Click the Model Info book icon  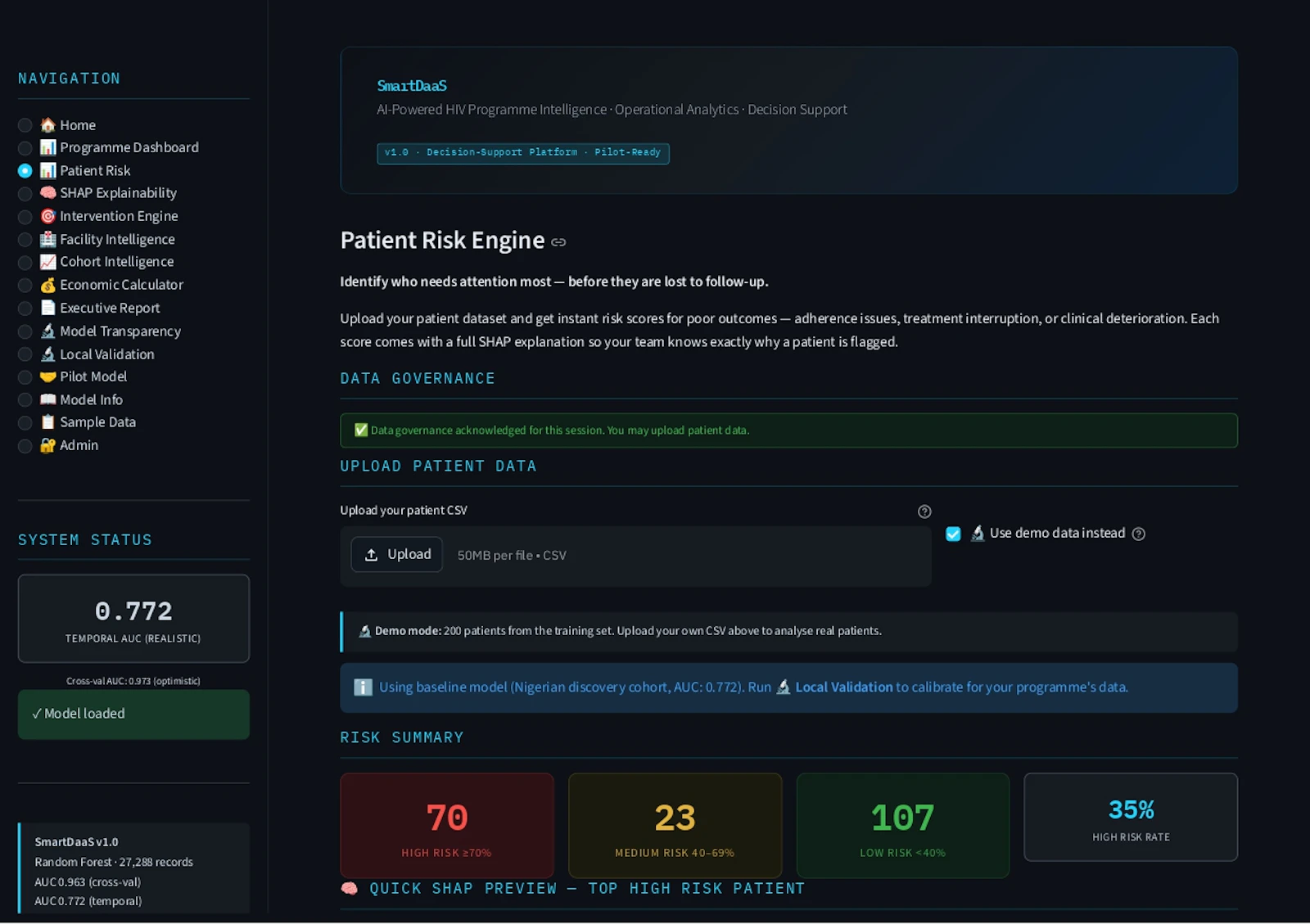(x=48, y=399)
